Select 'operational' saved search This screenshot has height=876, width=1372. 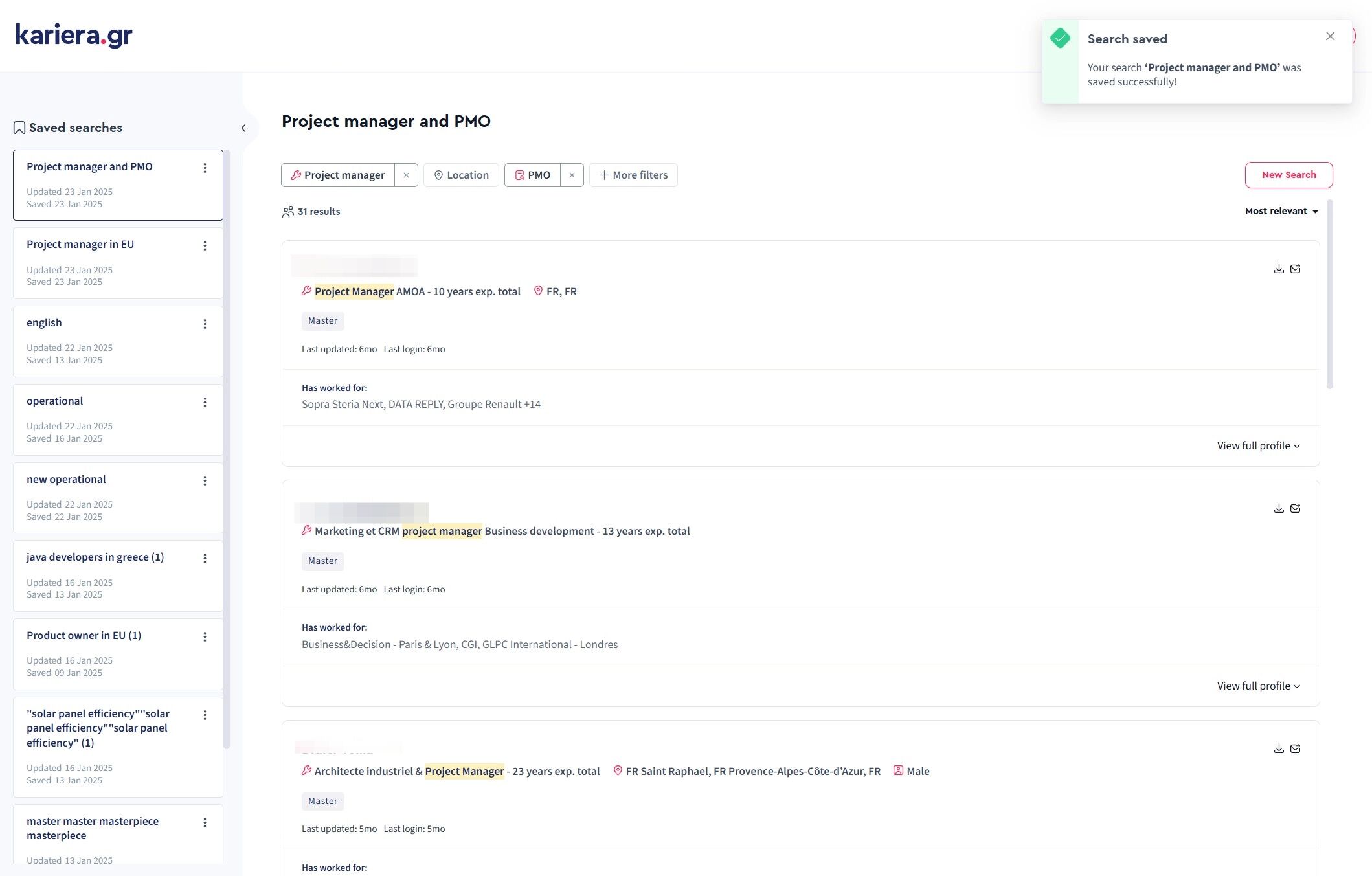(55, 401)
